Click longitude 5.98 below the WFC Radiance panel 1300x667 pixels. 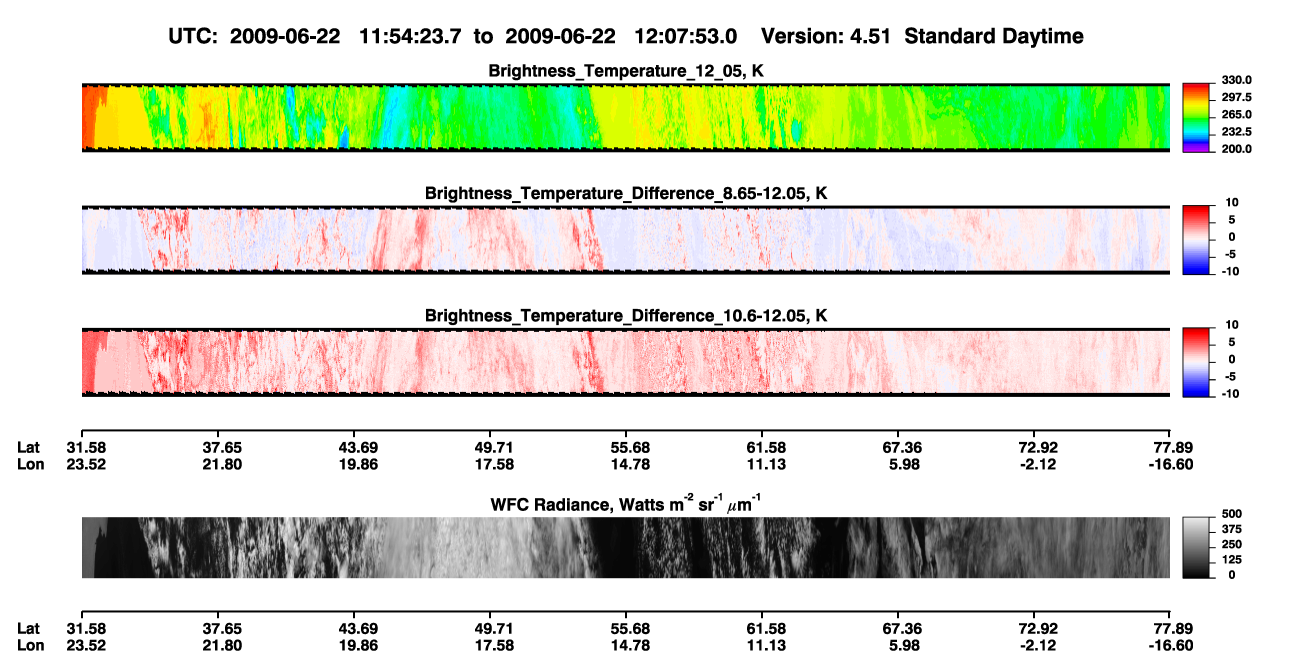900,644
